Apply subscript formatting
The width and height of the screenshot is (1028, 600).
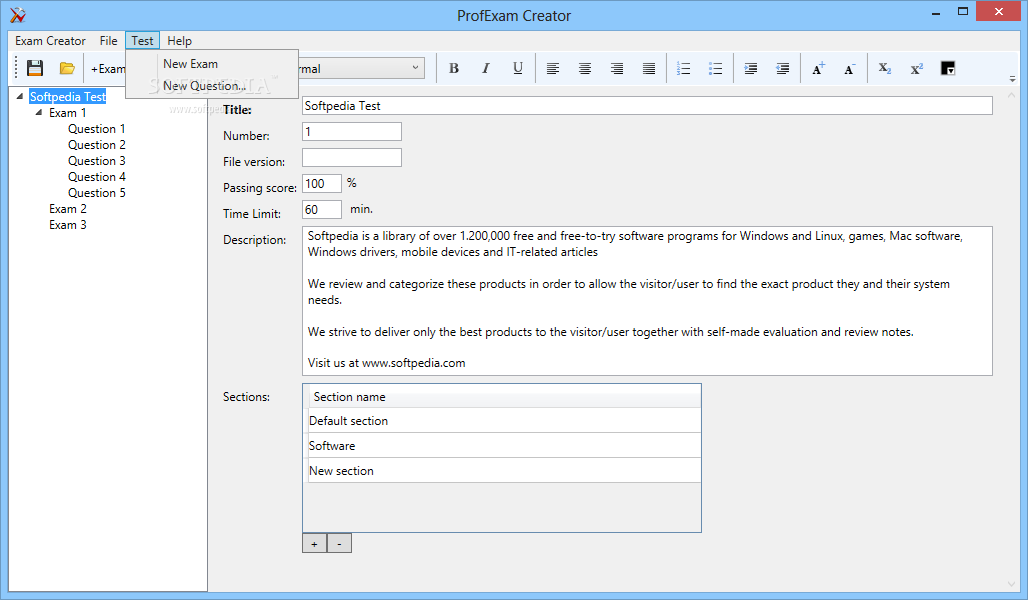click(884, 68)
